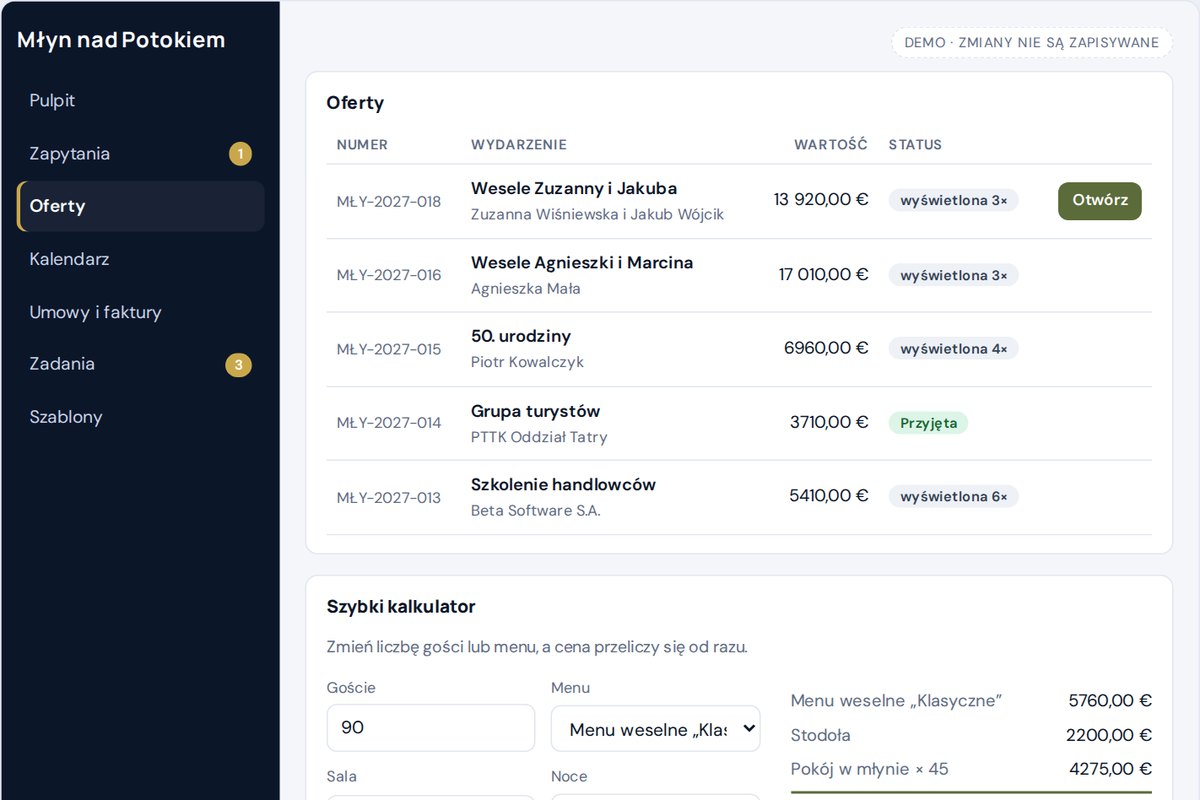
Task: Click the Przyjęta status chip
Action: point(928,423)
